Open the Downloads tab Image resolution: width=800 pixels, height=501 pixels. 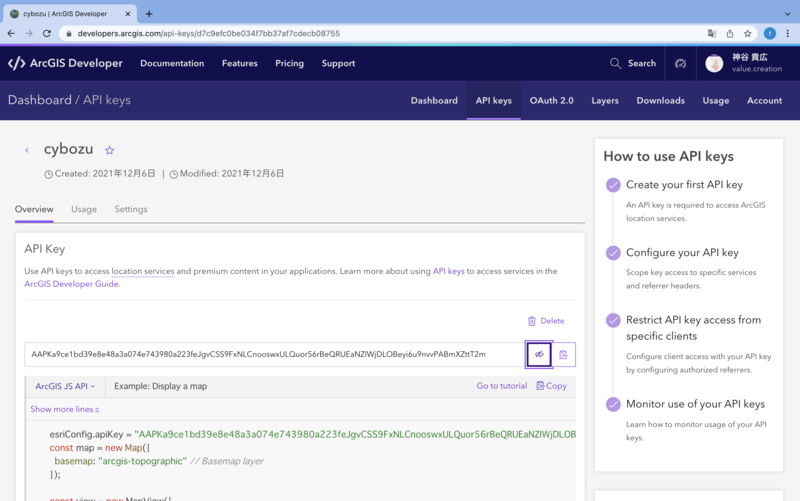point(660,101)
